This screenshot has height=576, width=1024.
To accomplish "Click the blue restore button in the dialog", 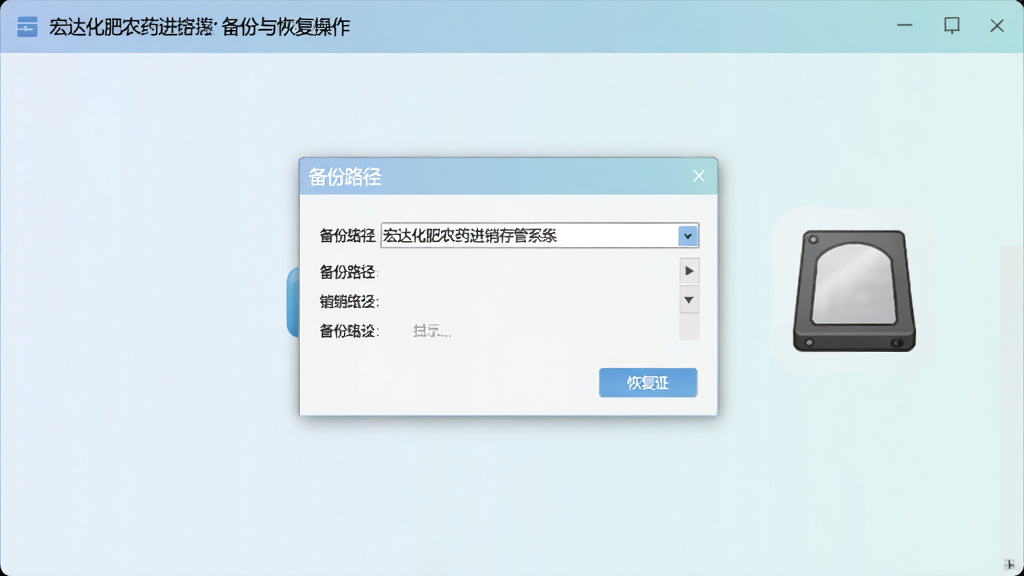I will click(648, 383).
